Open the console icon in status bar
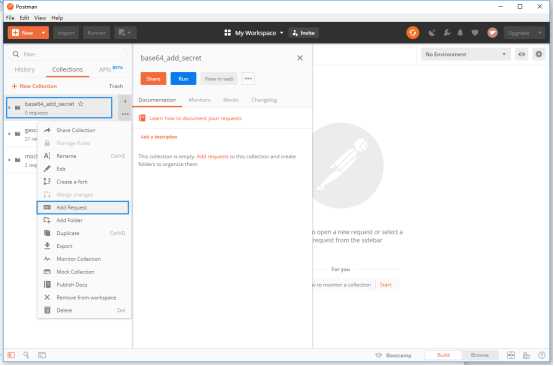The width and height of the screenshot is (554, 366). pyautogui.click(x=42, y=355)
